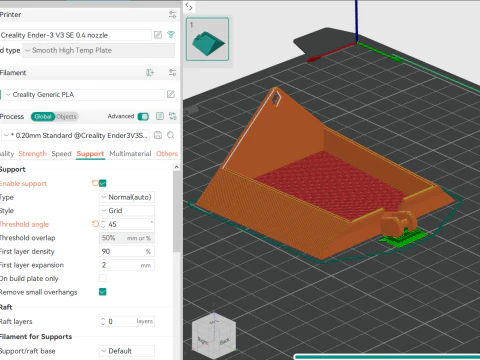Click the Filament for Supports heading
This screenshot has height=360, width=480.
[x=36, y=337]
